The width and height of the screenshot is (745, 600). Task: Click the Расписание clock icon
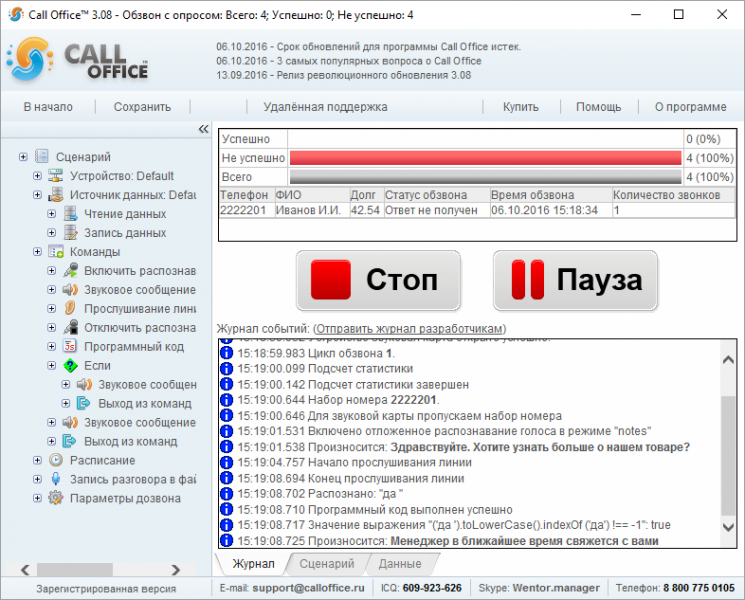point(56,460)
